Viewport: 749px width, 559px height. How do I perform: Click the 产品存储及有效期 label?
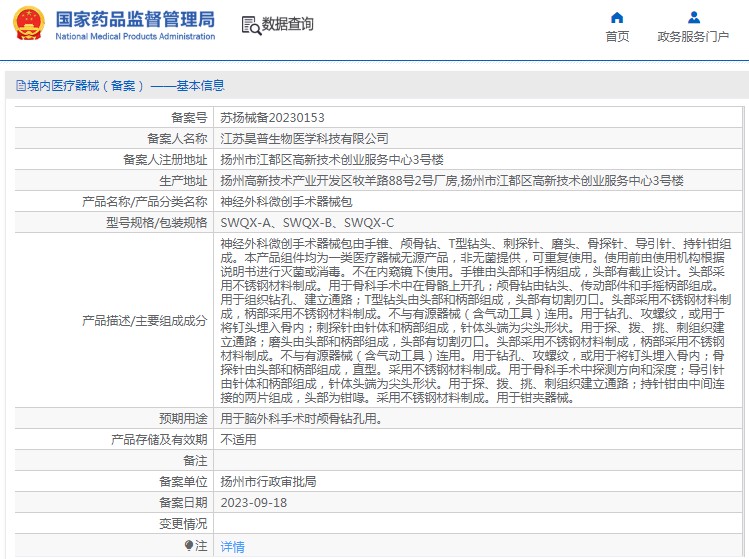159,440
